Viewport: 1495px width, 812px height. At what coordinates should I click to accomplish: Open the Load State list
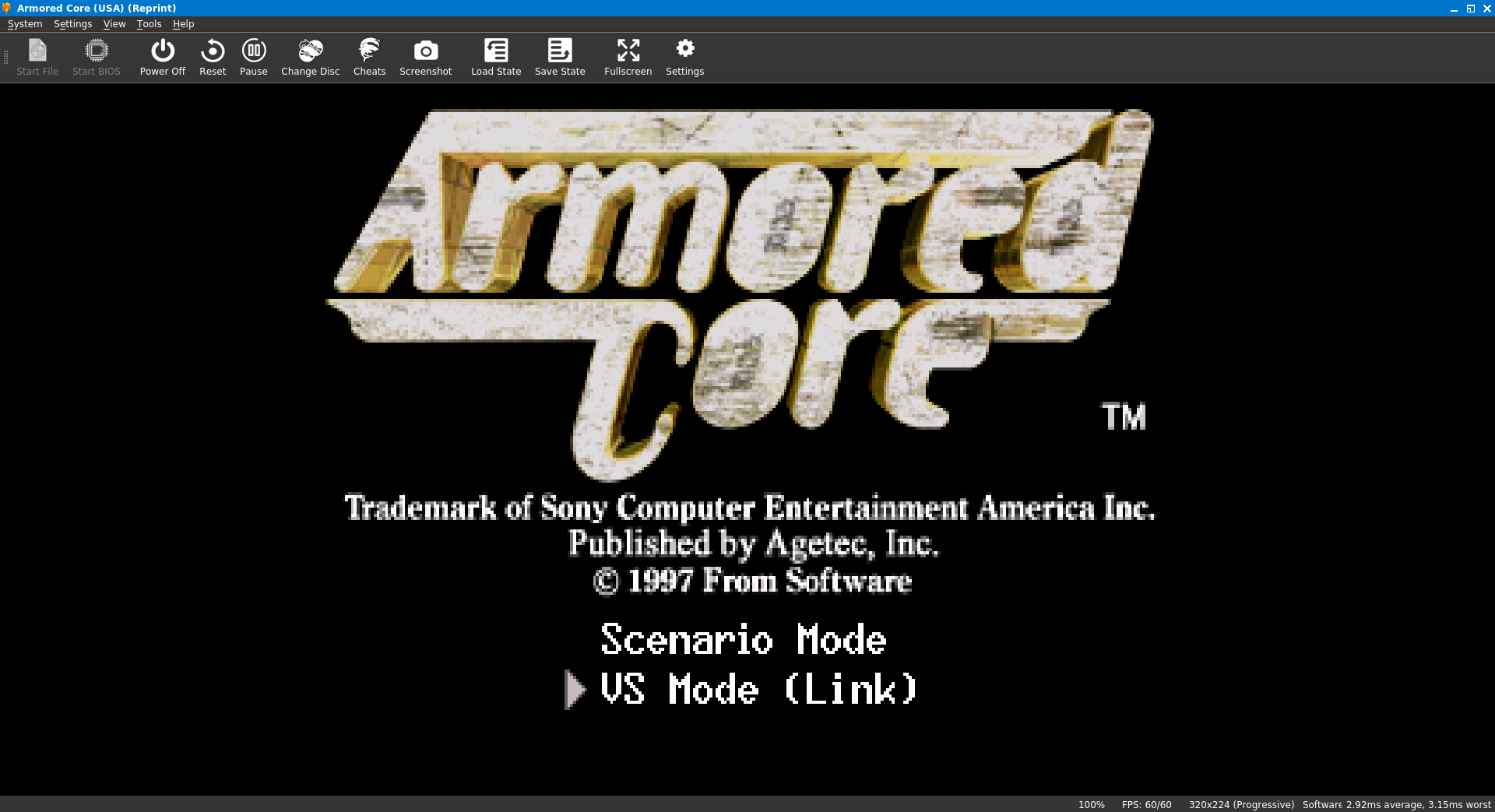tap(496, 58)
